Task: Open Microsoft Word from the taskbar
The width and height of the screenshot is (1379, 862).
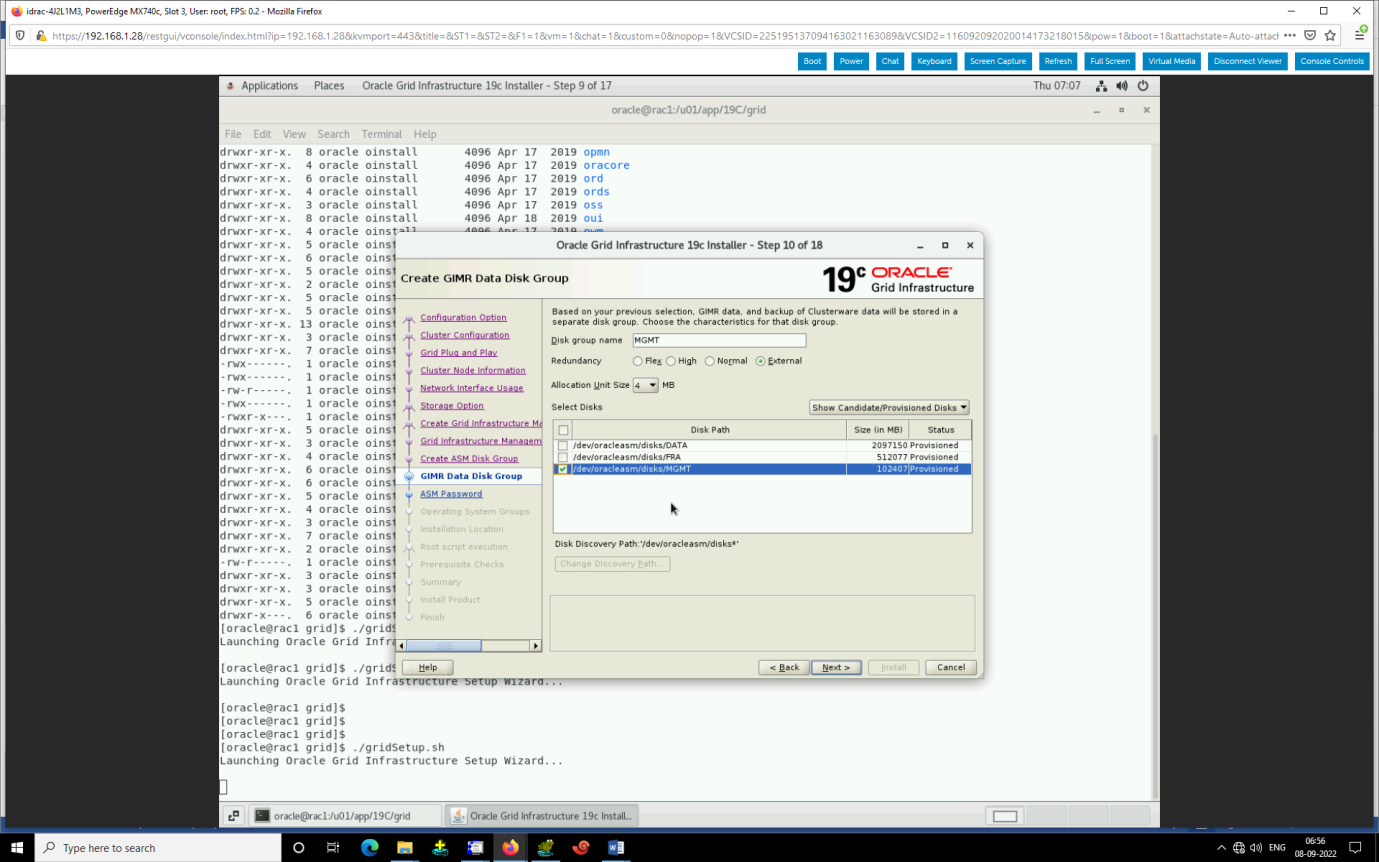Action: pyautogui.click(x=616, y=847)
